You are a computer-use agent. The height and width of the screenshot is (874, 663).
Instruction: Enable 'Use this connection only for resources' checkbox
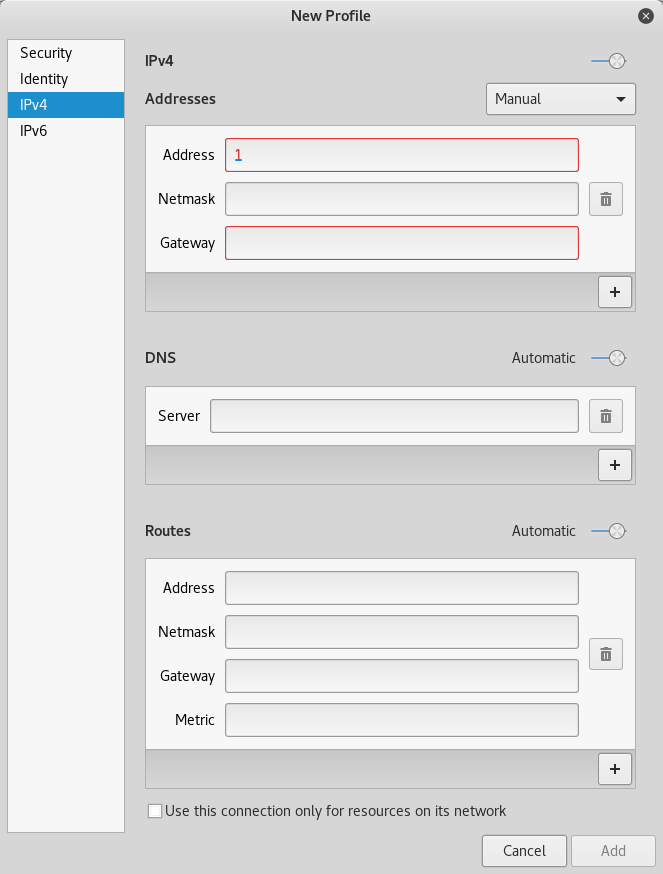tap(155, 811)
